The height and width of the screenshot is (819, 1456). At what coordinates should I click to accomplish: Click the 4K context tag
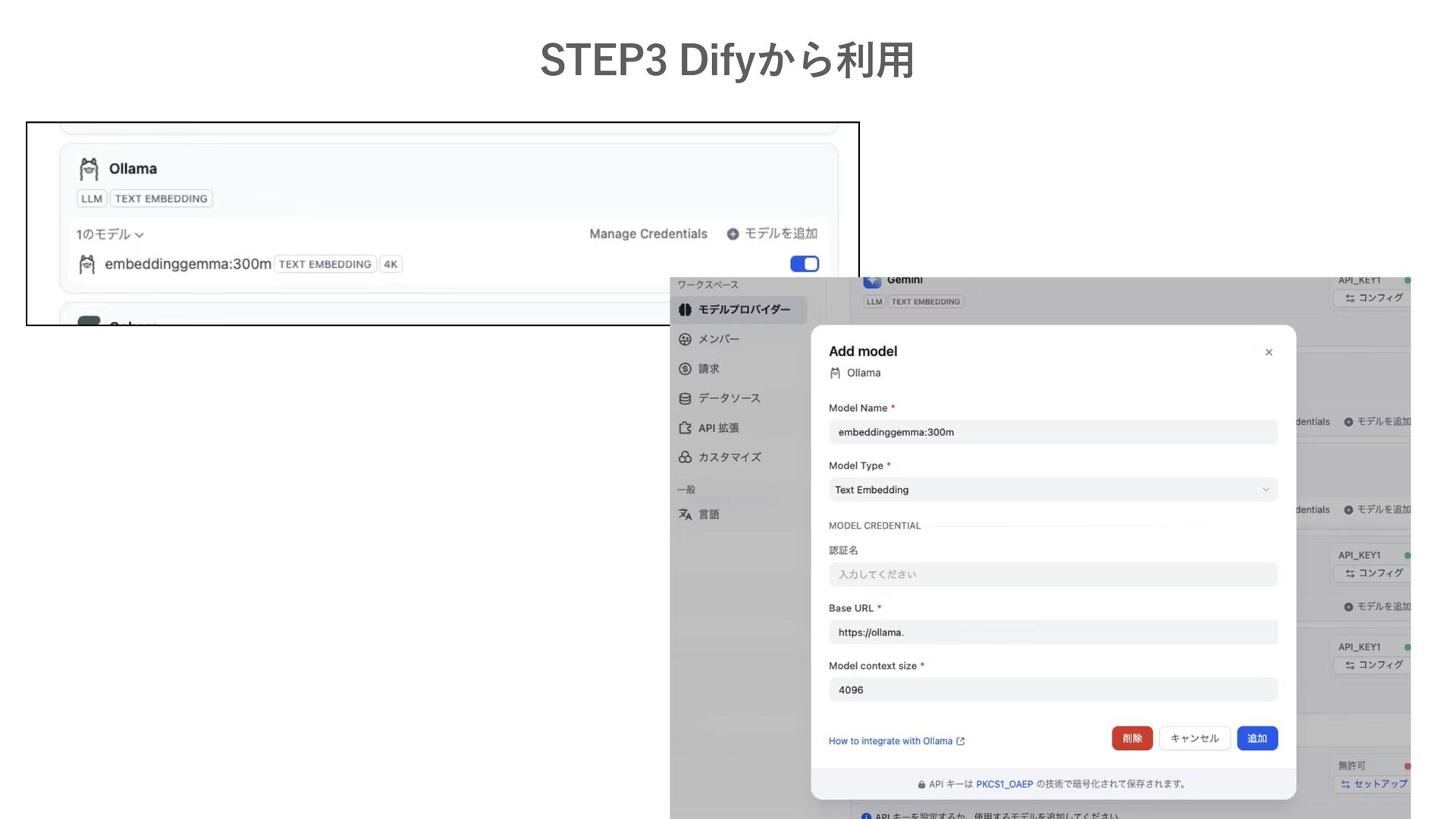pyautogui.click(x=391, y=264)
